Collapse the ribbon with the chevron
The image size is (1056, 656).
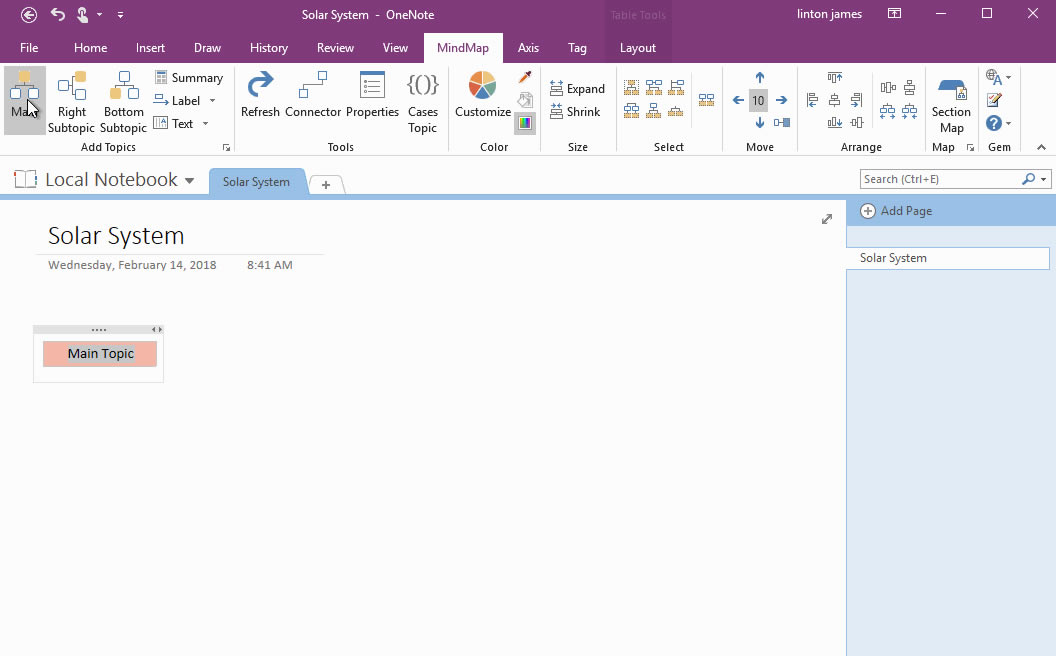[x=1043, y=147]
